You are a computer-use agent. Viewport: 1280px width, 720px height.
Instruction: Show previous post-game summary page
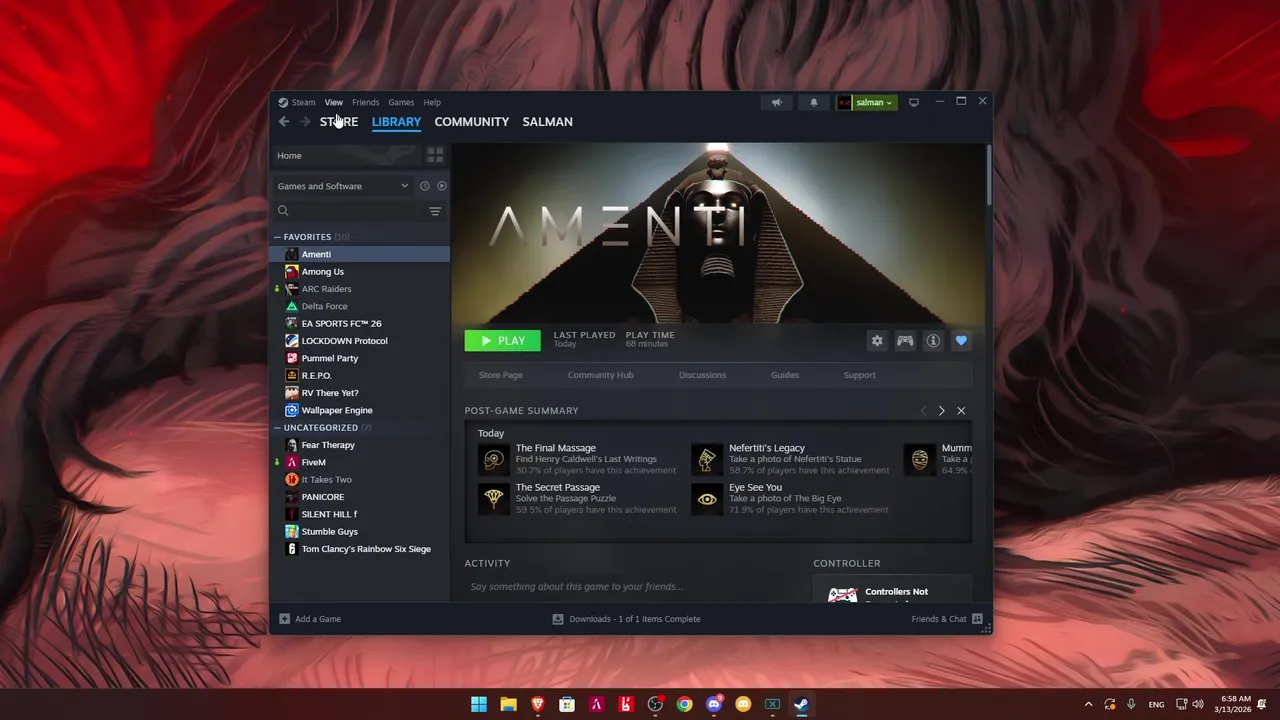[x=923, y=411]
